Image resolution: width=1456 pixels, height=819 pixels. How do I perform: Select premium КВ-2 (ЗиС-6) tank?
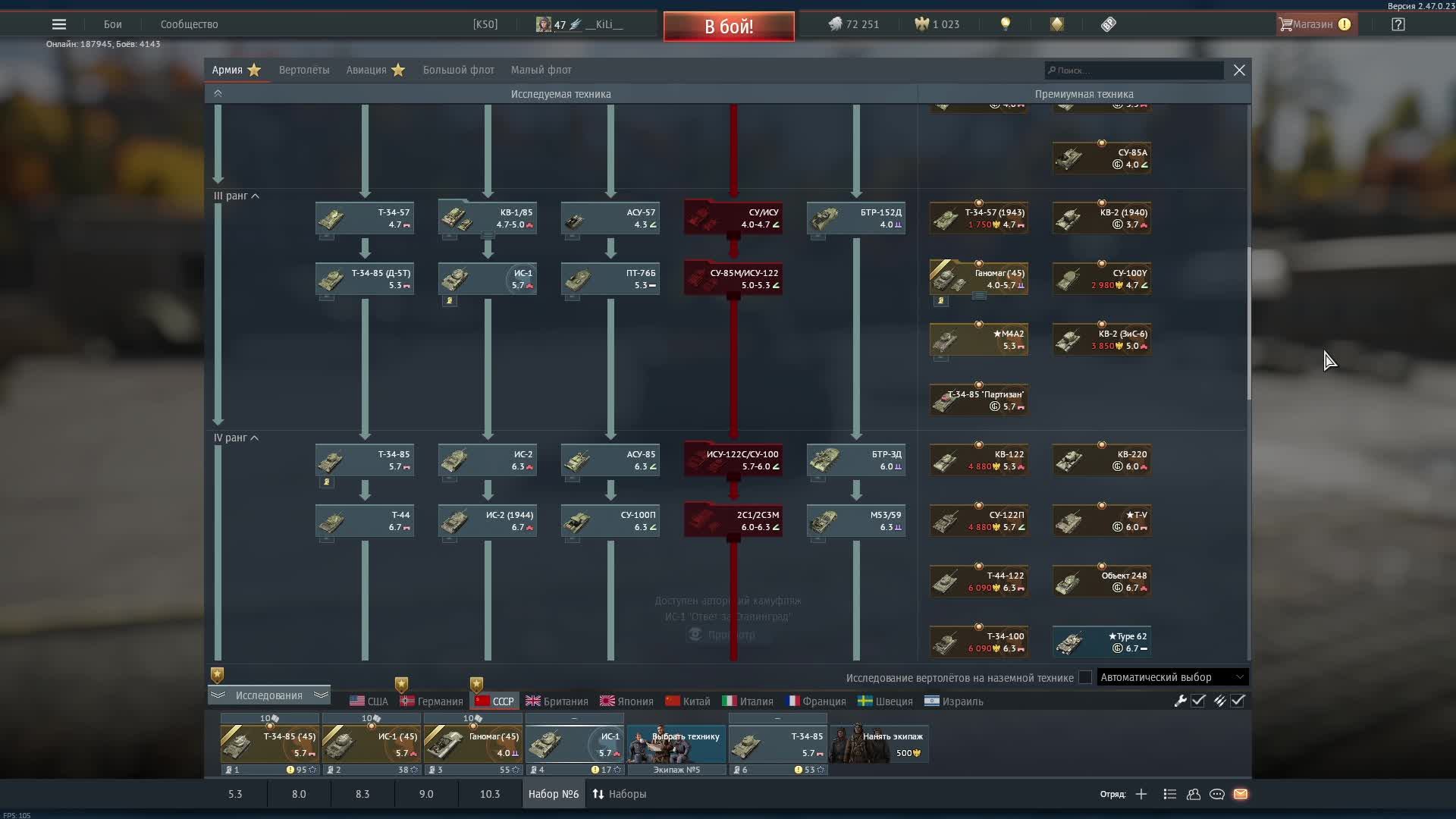[1102, 340]
